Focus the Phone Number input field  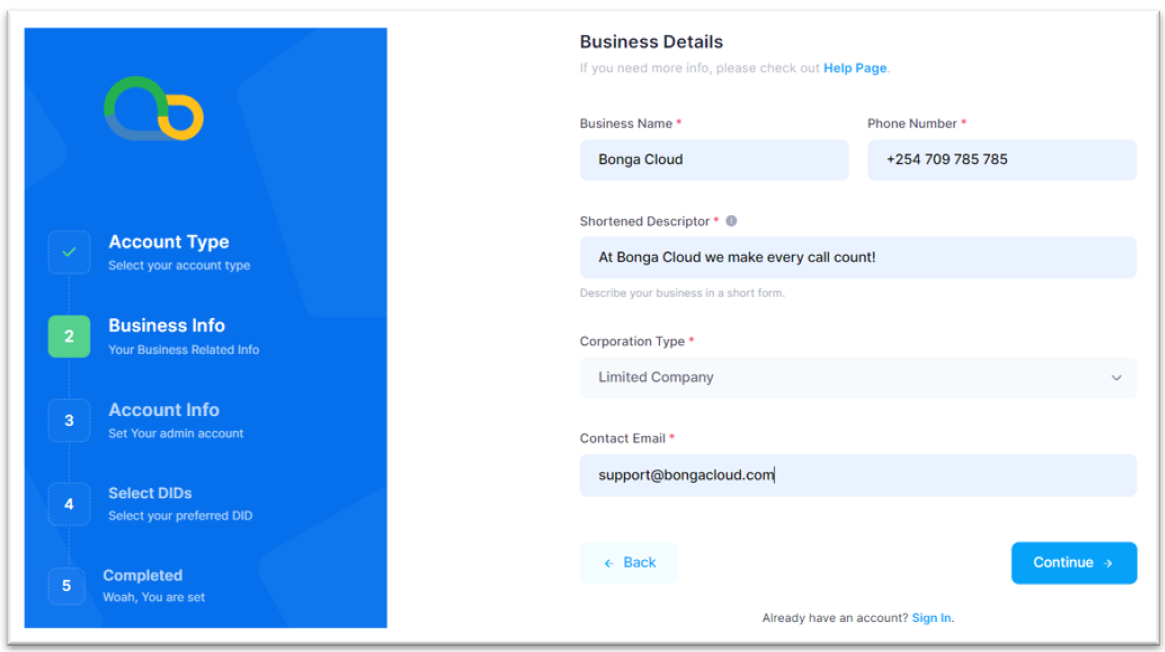(1002, 160)
